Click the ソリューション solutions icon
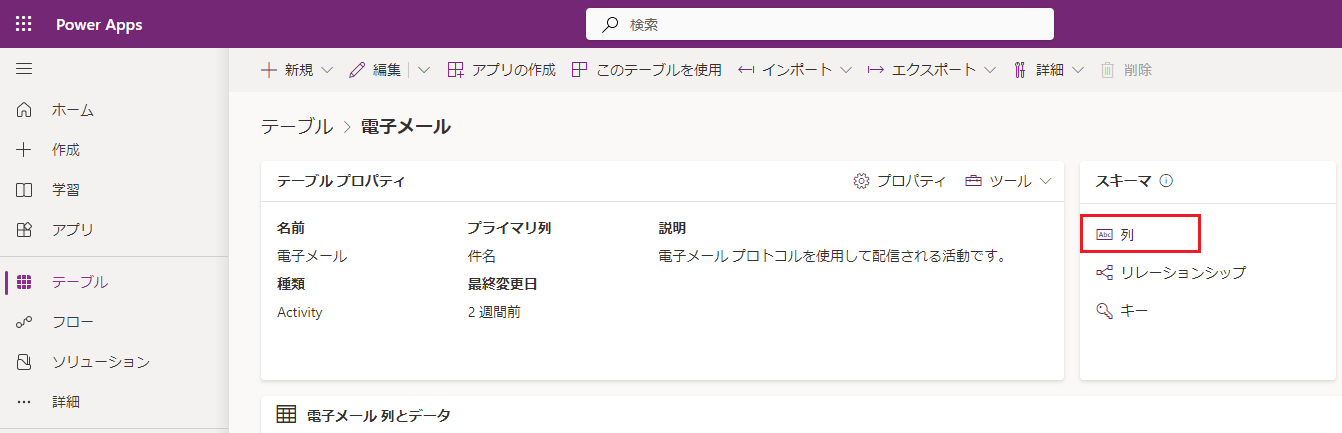Screen dimensions: 1342x433 click(x=25, y=362)
